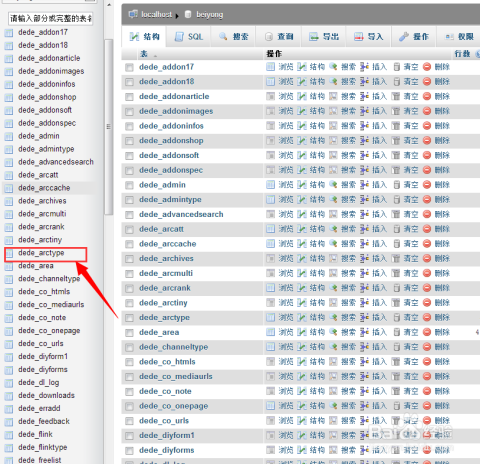
Task: Click search icon in dede_area row
Action: click(333, 332)
